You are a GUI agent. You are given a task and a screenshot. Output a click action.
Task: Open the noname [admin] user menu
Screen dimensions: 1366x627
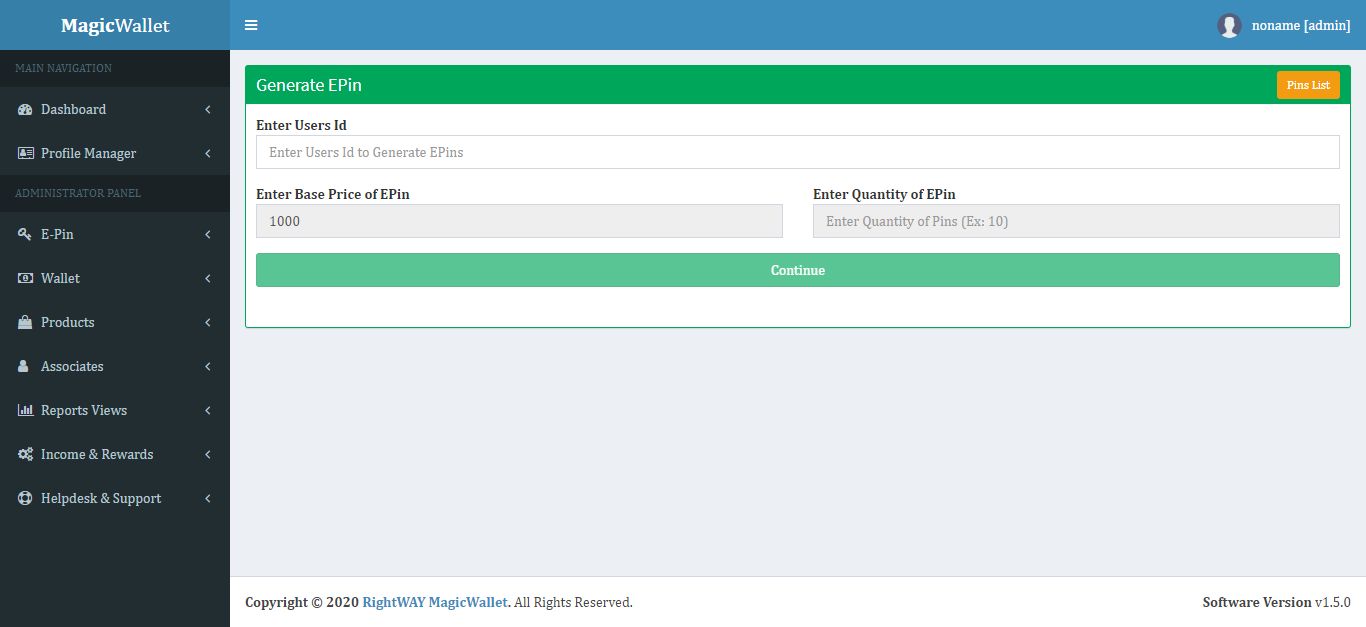pos(1284,25)
